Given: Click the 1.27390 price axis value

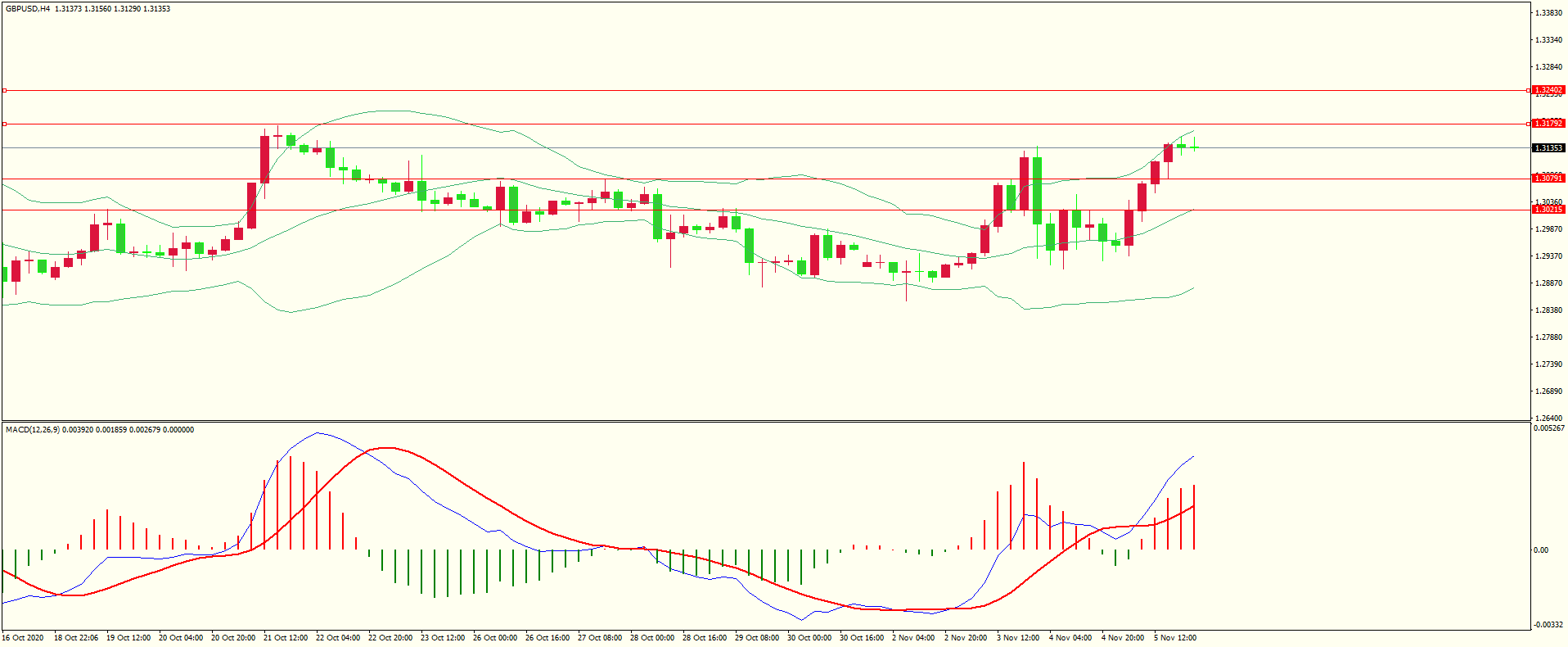Looking at the screenshot, I should (x=1549, y=364).
